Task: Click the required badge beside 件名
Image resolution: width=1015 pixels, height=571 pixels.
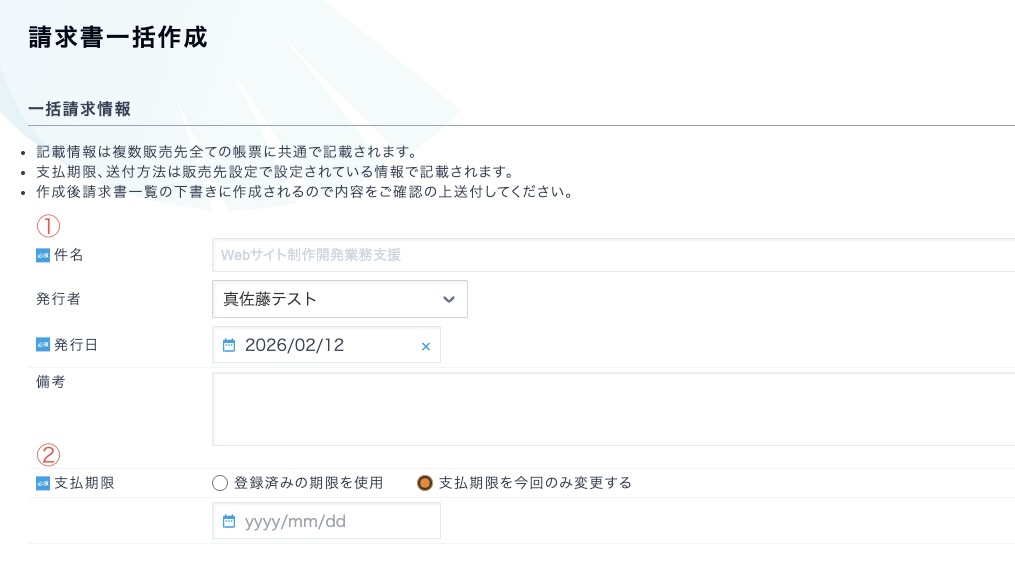Action: click(43, 255)
